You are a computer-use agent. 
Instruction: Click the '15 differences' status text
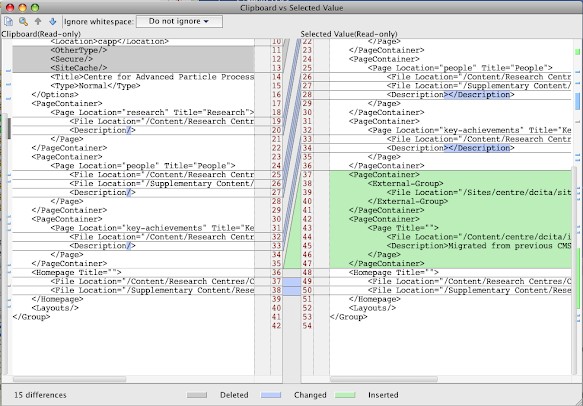(x=40, y=395)
